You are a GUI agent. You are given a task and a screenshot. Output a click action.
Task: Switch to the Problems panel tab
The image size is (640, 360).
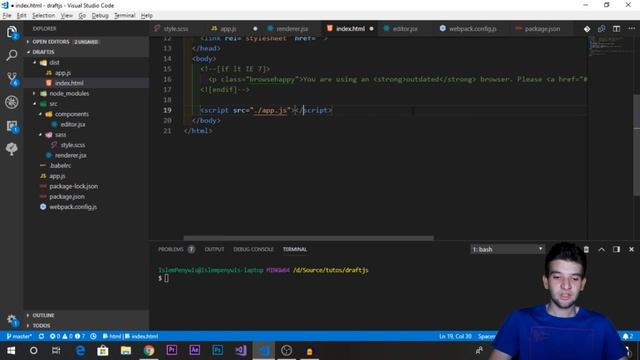pyautogui.click(x=176, y=249)
